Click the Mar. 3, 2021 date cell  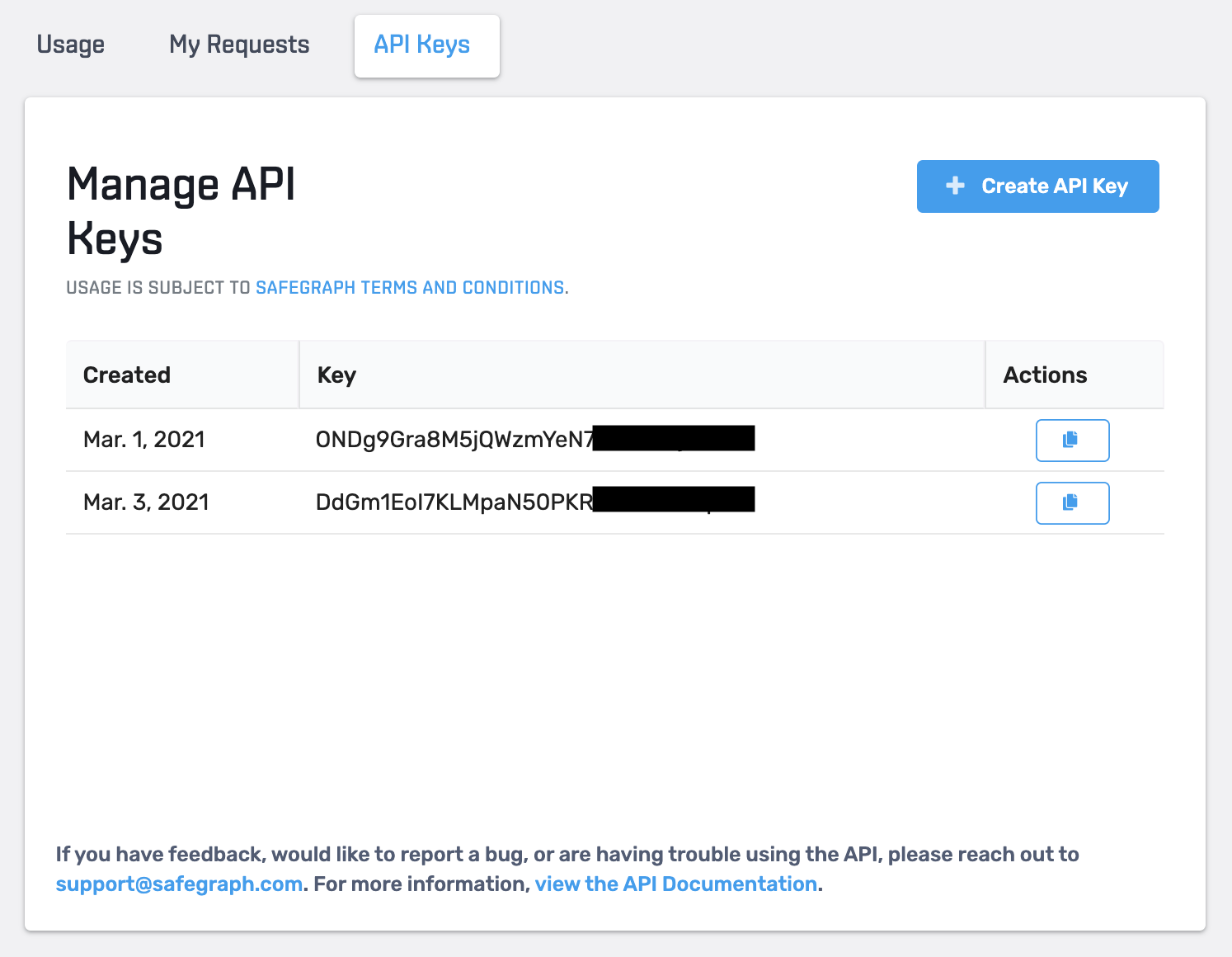[x=146, y=502]
